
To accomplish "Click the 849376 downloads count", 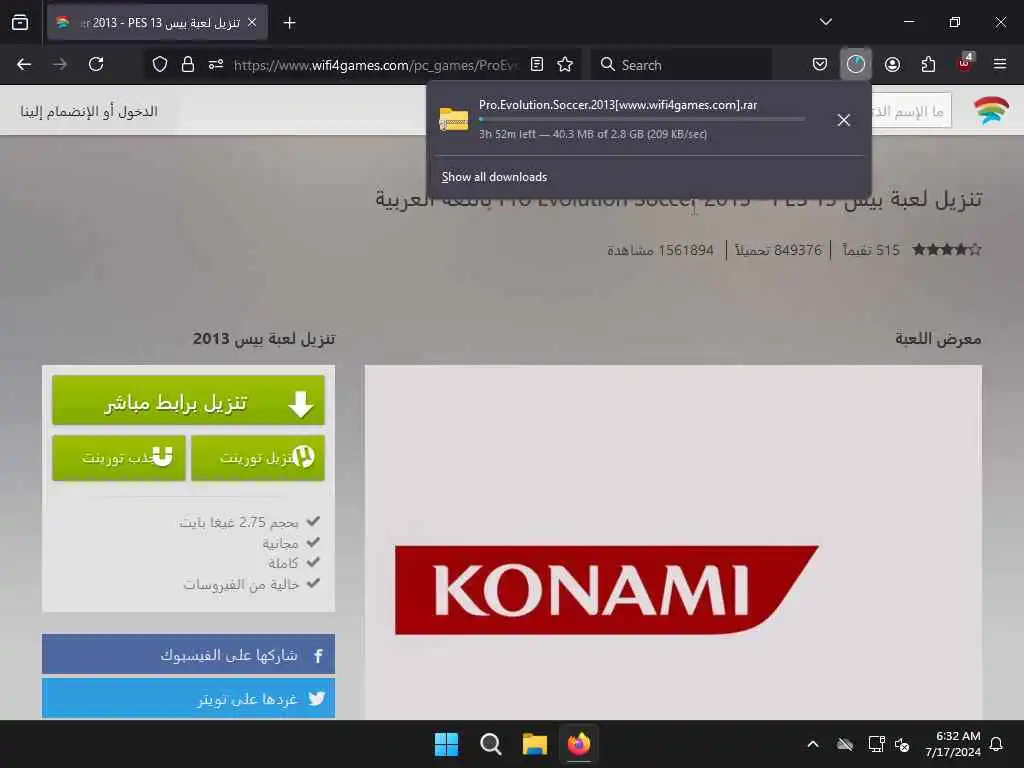I will (778, 249).
